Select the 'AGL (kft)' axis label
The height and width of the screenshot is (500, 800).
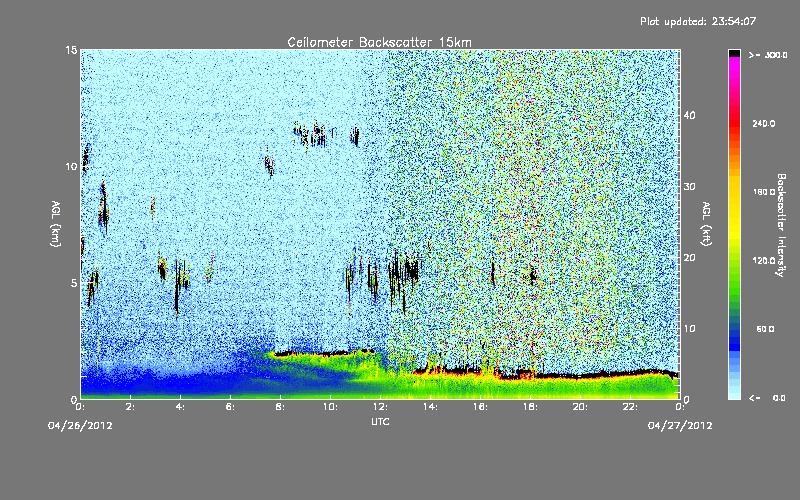coord(707,223)
